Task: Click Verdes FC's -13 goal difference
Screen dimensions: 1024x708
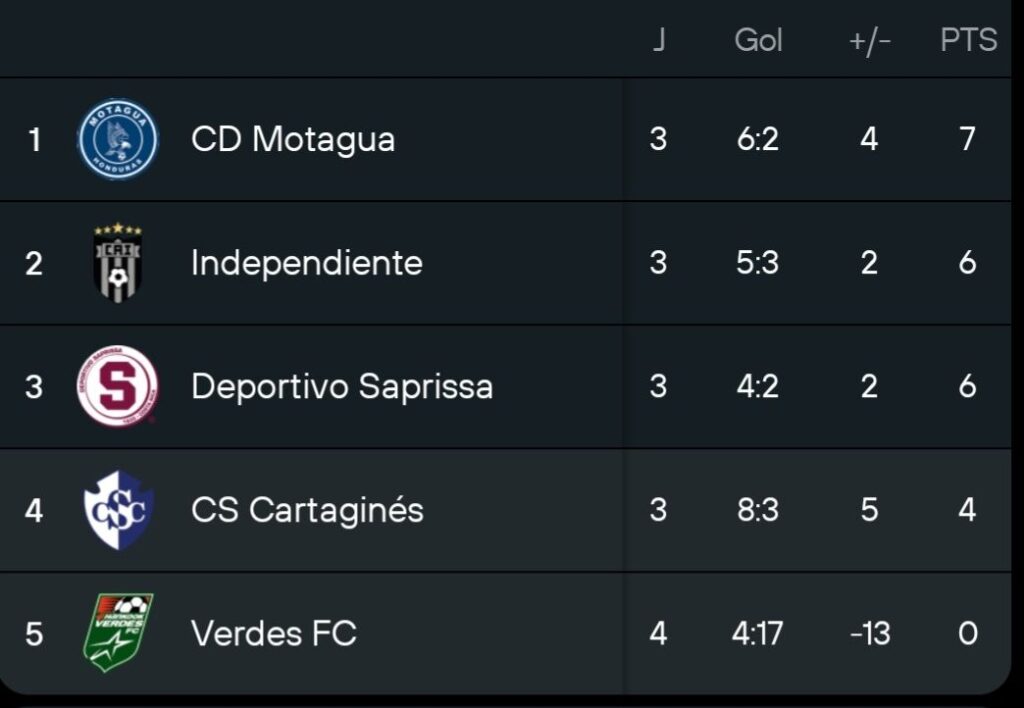Action: [868, 633]
